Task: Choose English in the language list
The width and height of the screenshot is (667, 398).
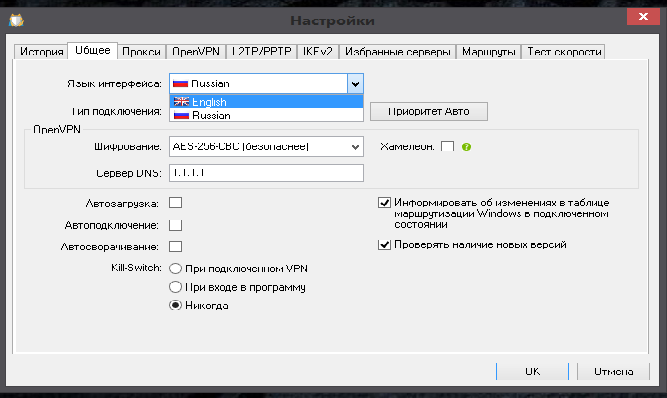Action: click(x=266, y=102)
